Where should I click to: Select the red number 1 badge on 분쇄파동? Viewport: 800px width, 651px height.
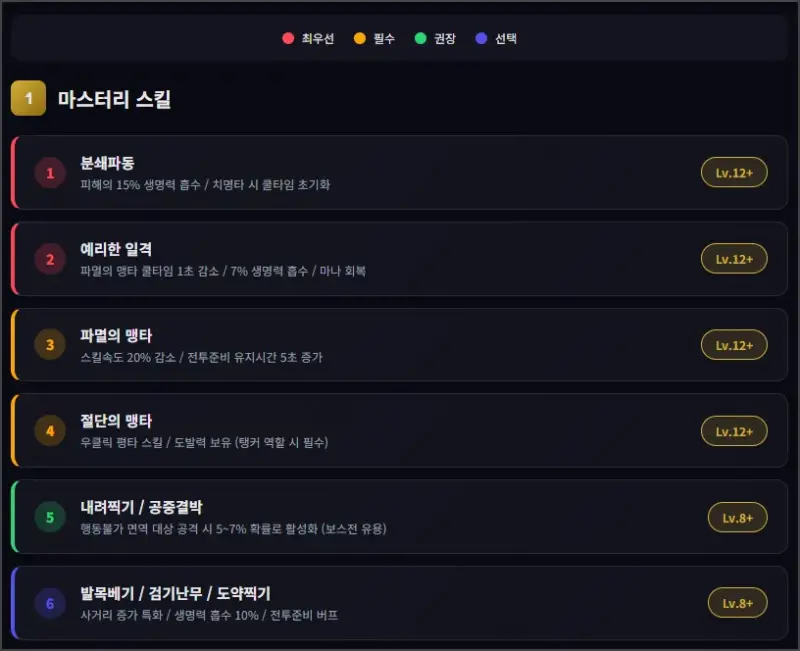pos(49,172)
